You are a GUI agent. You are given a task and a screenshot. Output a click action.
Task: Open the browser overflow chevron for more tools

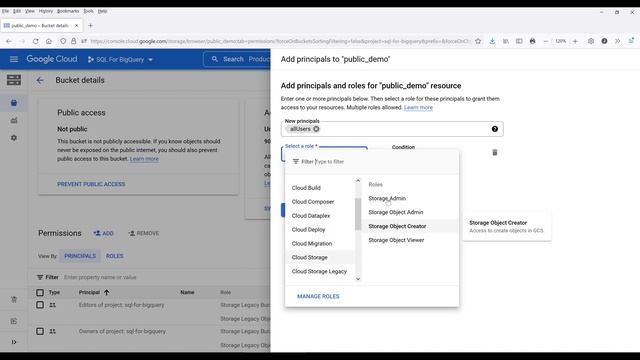coord(618,41)
